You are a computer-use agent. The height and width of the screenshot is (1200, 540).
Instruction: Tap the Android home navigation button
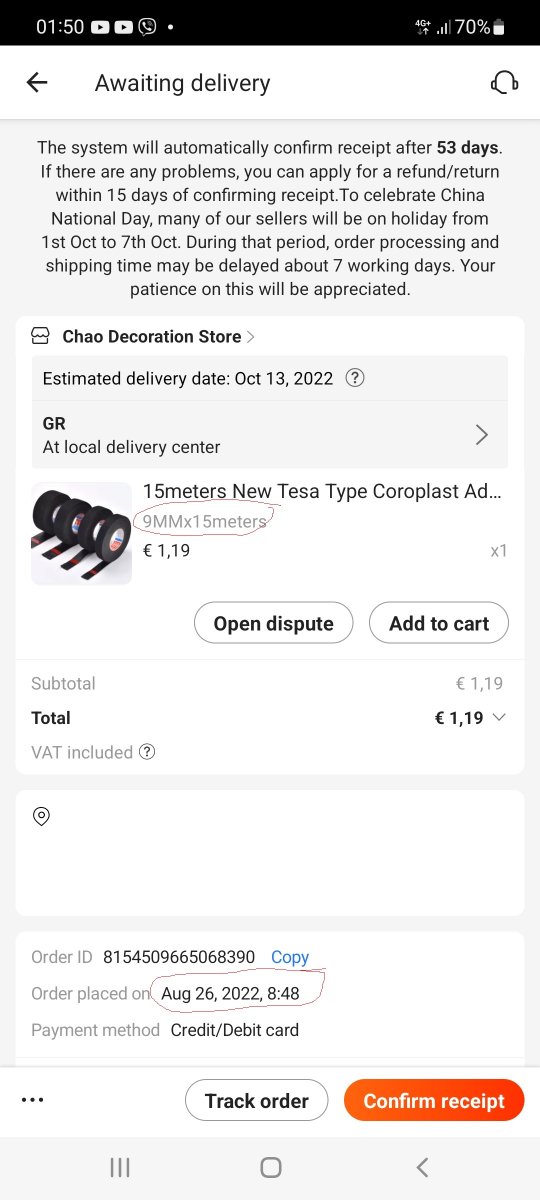(270, 1167)
